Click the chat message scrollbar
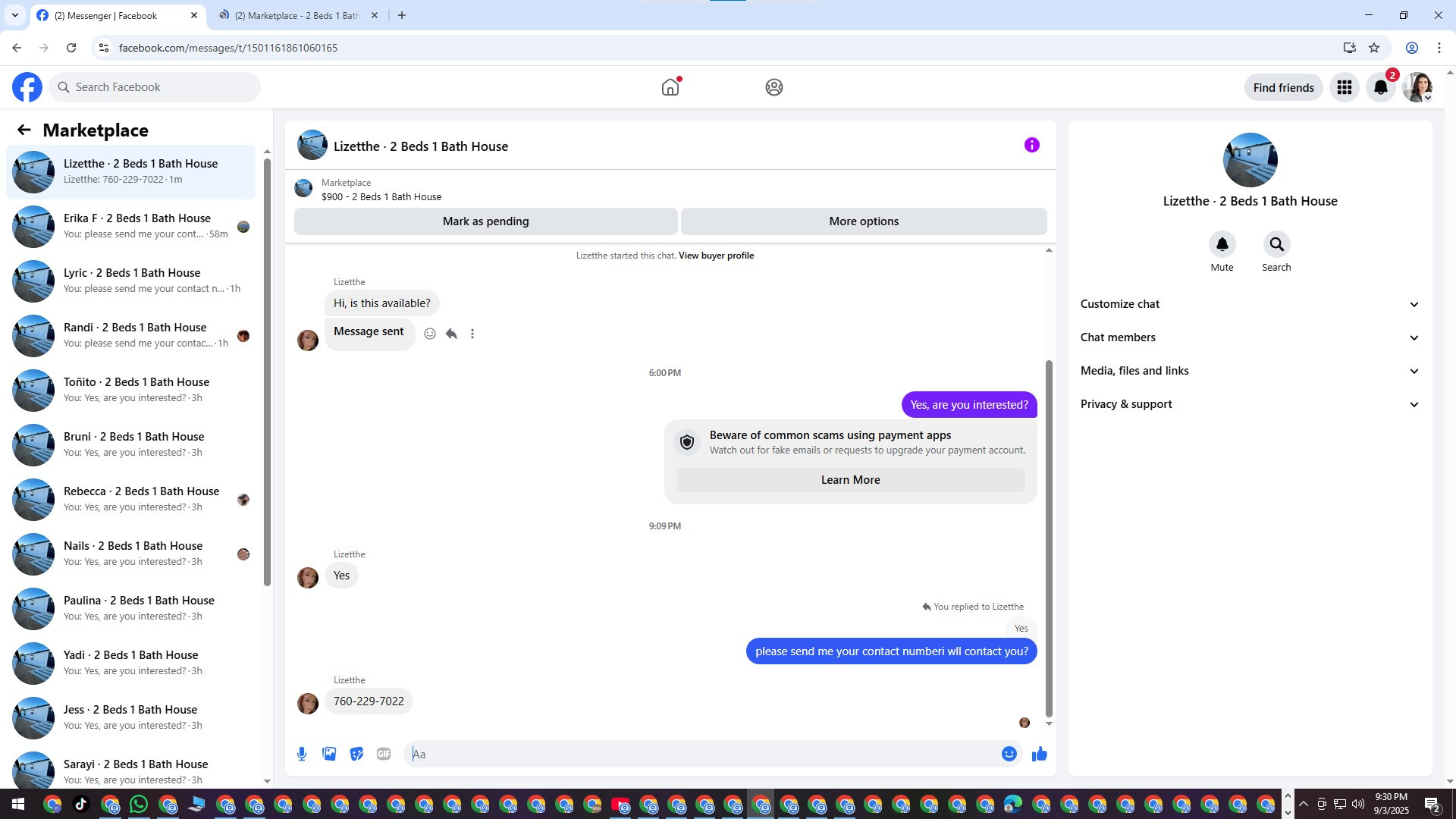The image size is (1456, 819). 1049,538
